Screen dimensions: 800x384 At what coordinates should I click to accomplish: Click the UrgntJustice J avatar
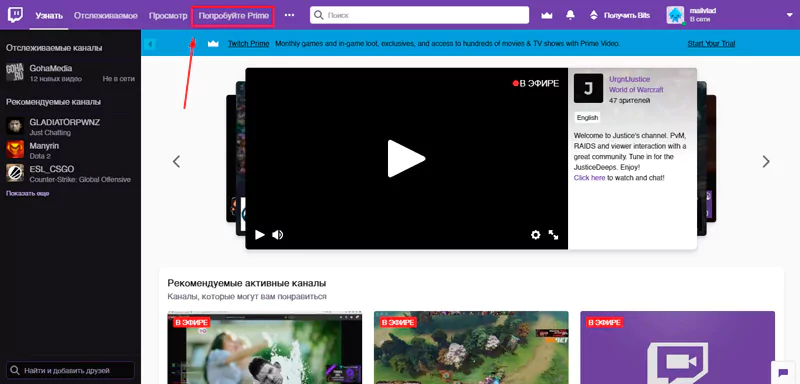click(588, 88)
